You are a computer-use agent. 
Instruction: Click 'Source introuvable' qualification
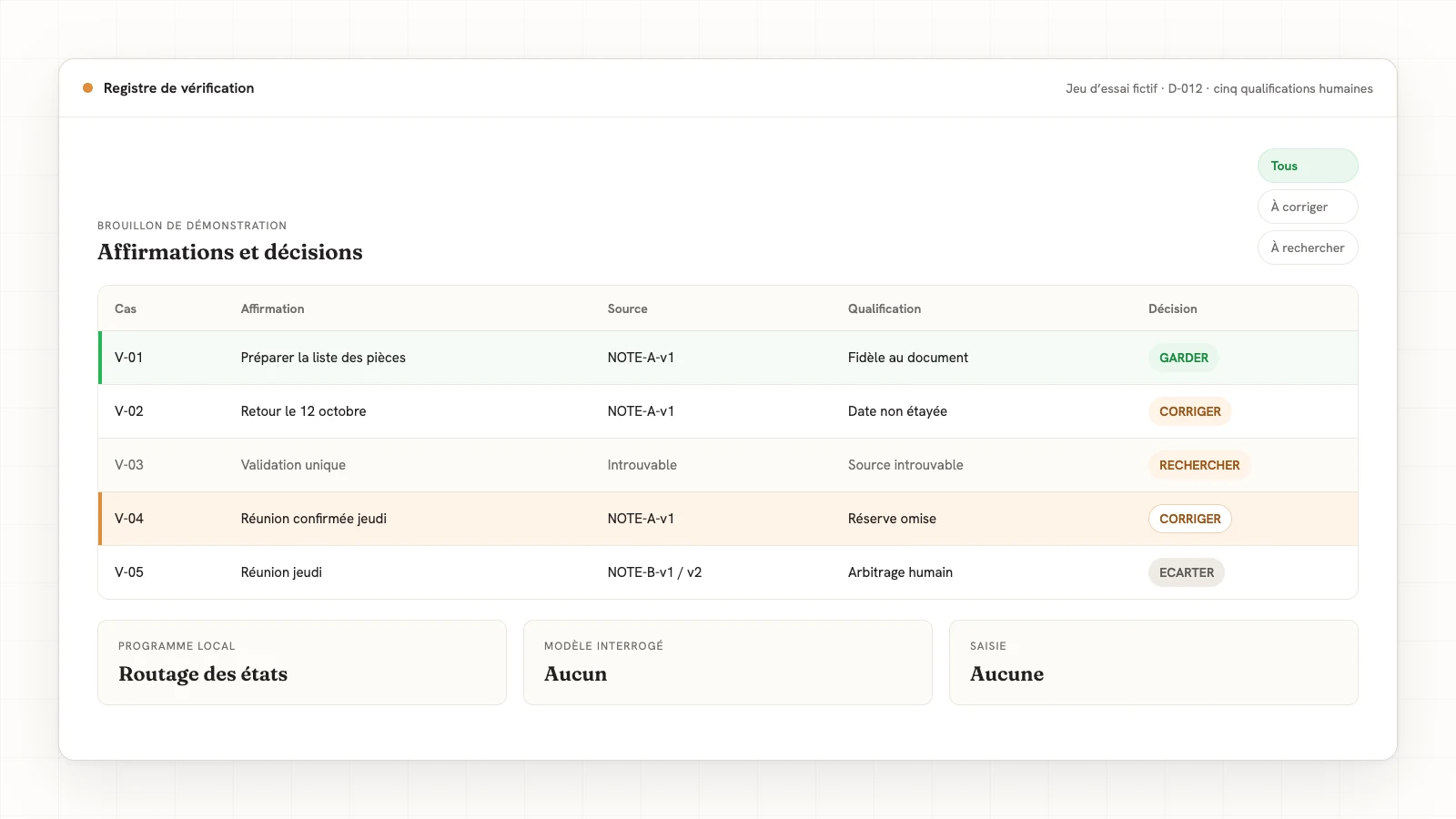click(x=905, y=465)
